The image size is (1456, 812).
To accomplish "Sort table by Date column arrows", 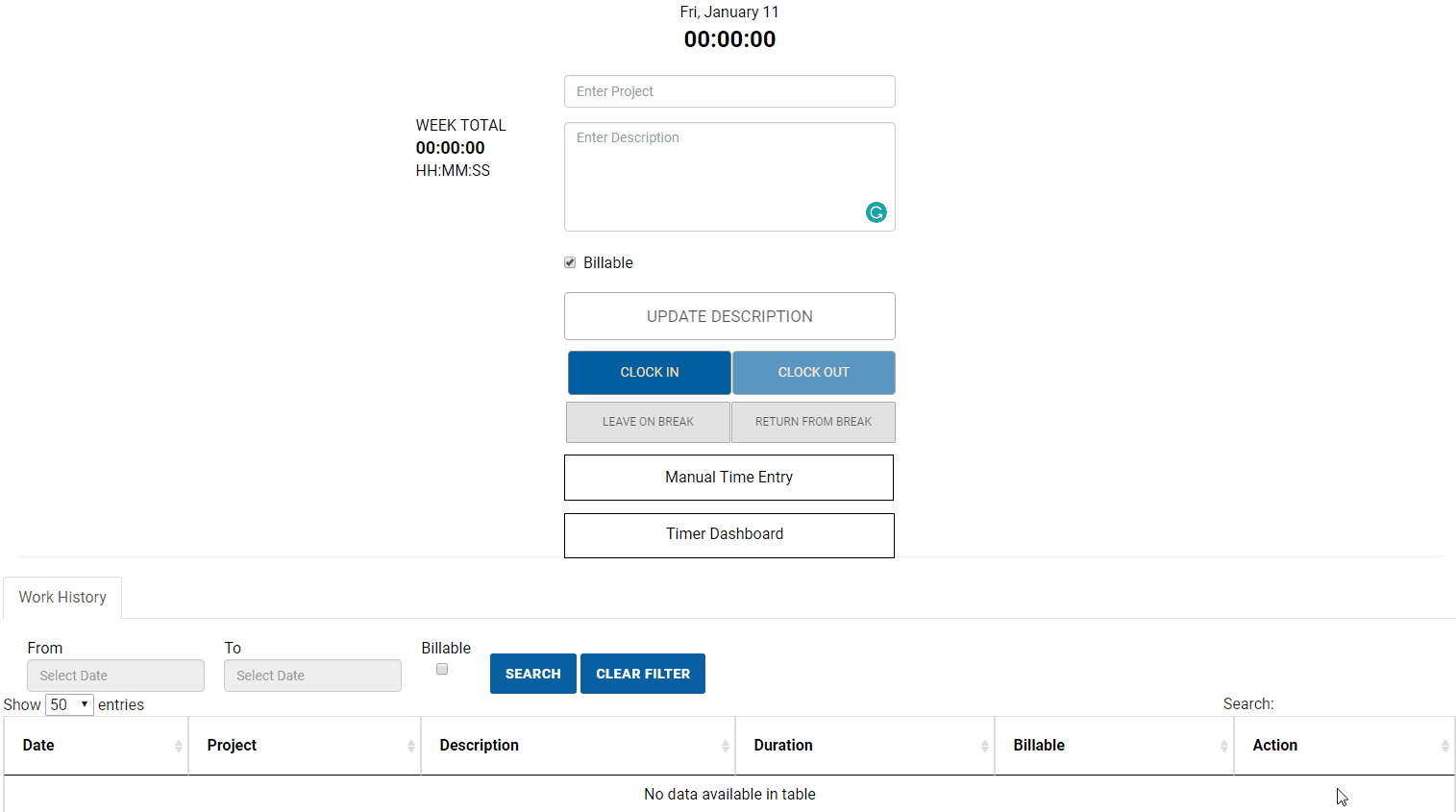I will click(179, 746).
